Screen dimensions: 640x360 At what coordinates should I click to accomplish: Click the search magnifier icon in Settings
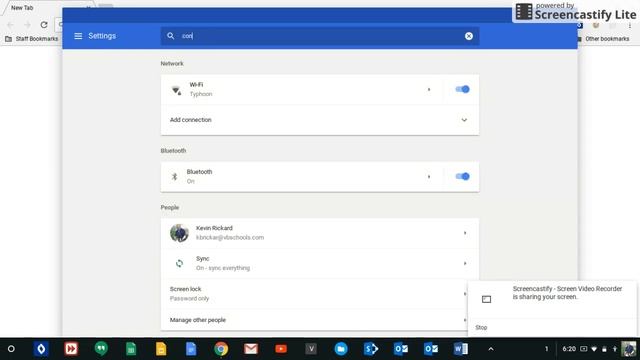(171, 36)
